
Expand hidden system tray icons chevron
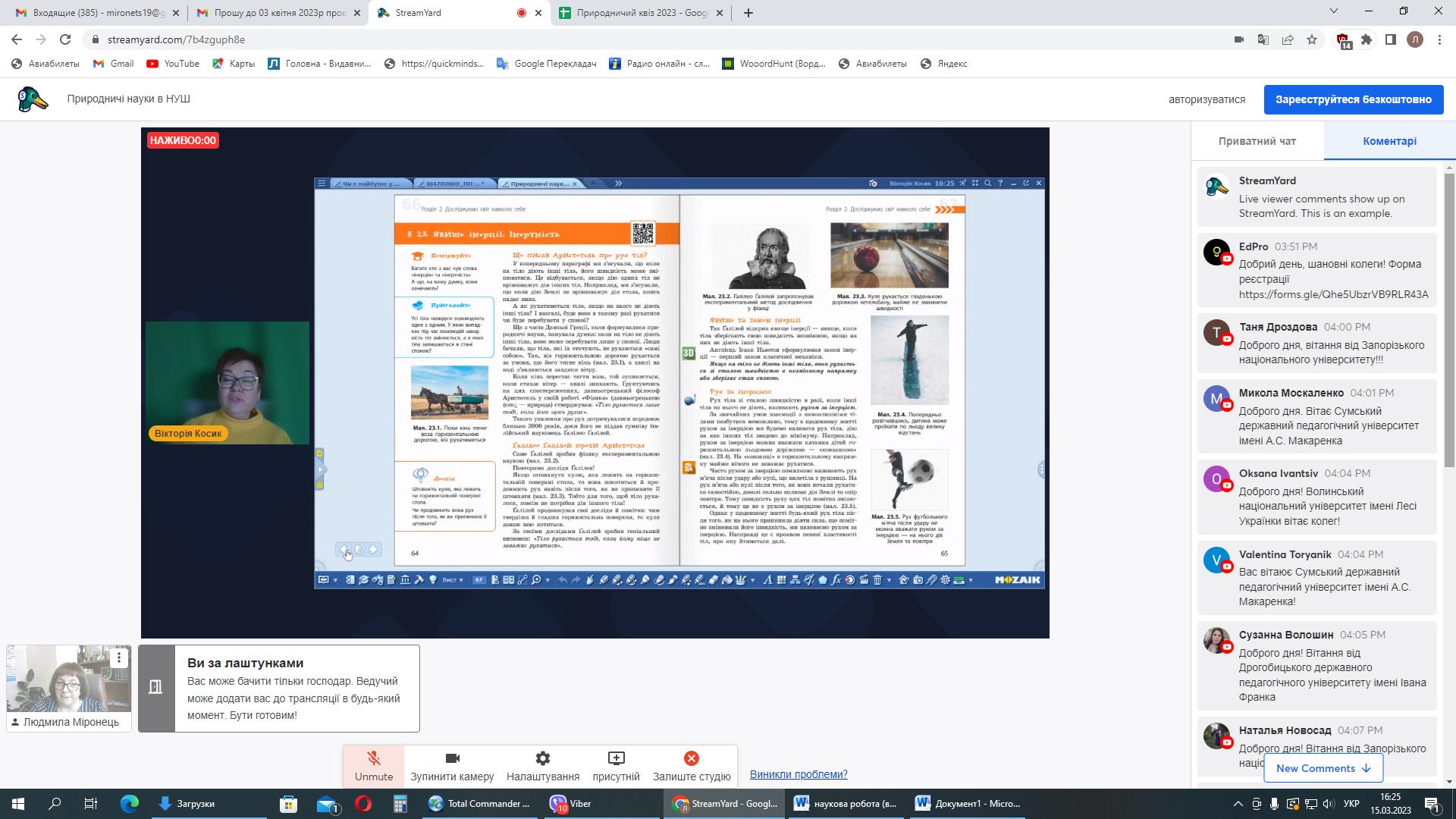pos(1238,804)
